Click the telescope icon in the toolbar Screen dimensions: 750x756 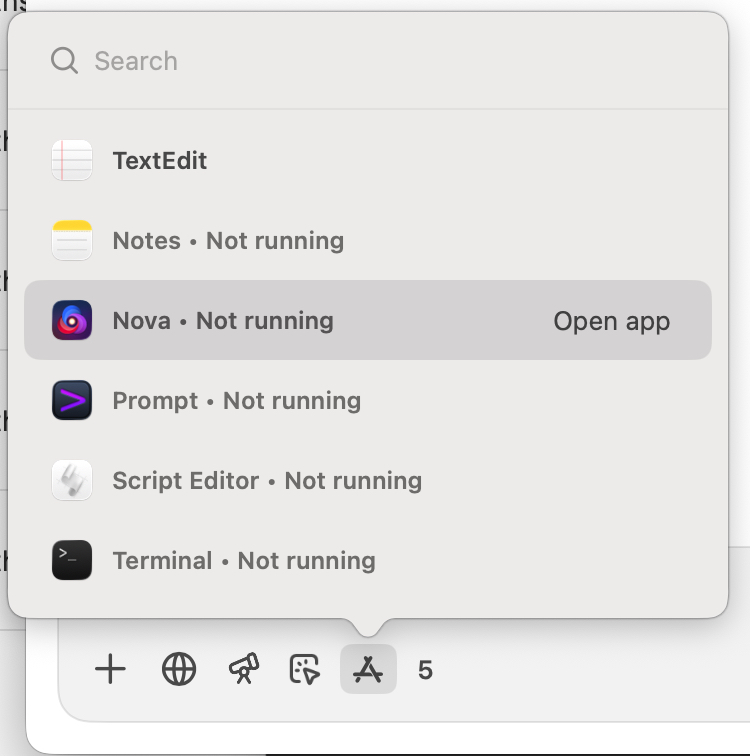point(243,670)
